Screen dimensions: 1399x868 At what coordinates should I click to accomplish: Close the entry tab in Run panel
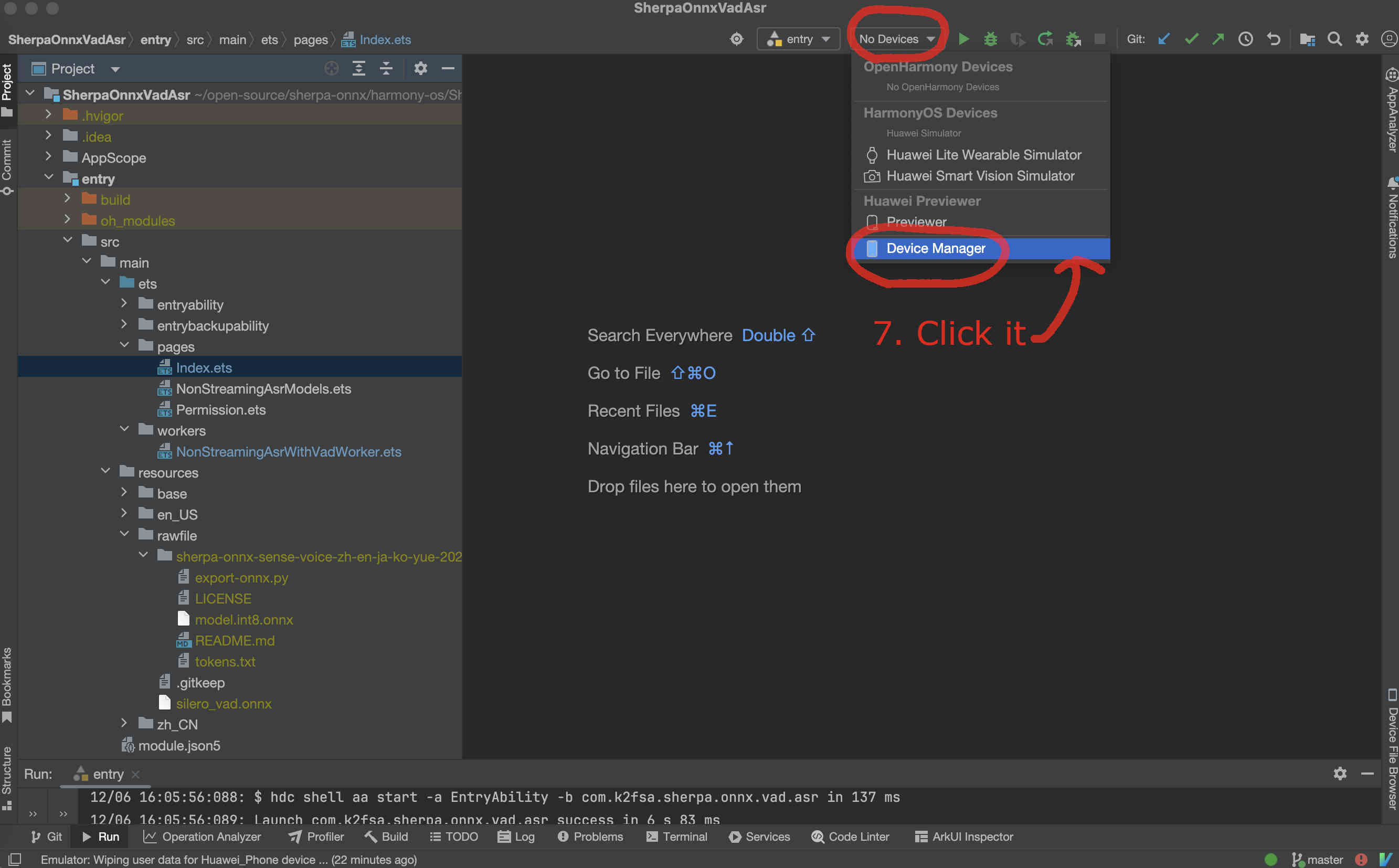(135, 775)
